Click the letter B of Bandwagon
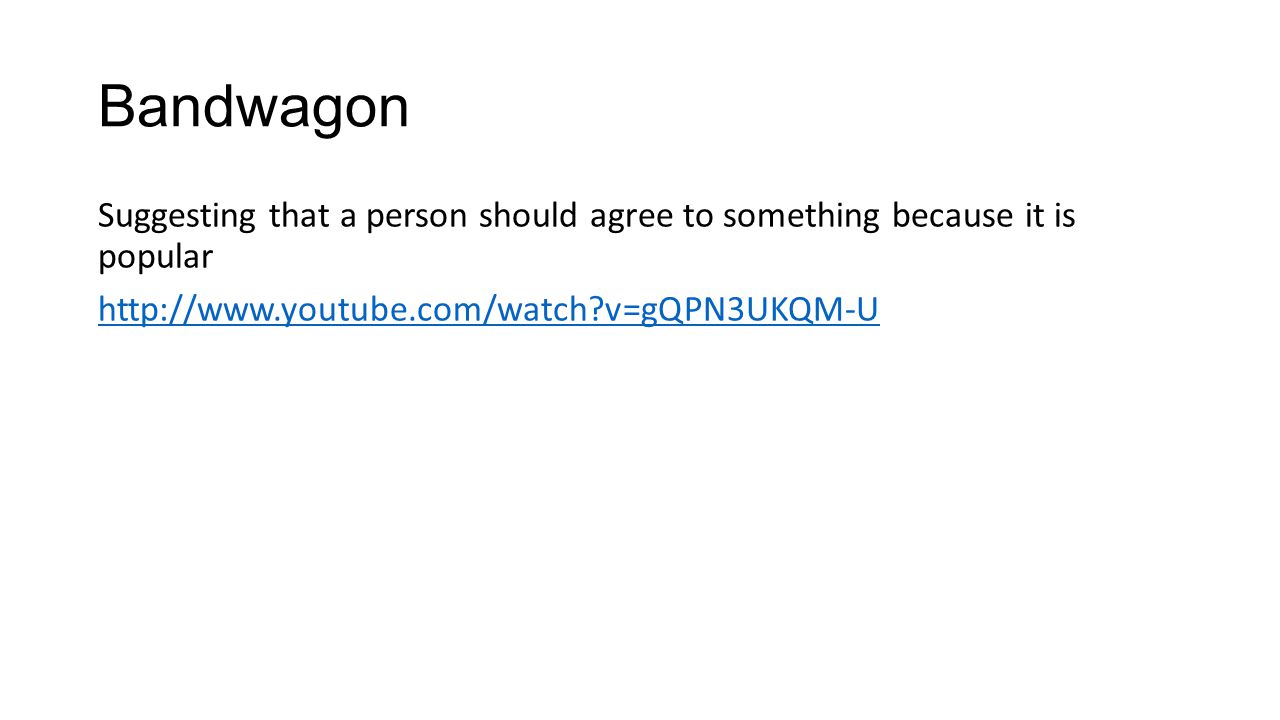 click(116, 106)
